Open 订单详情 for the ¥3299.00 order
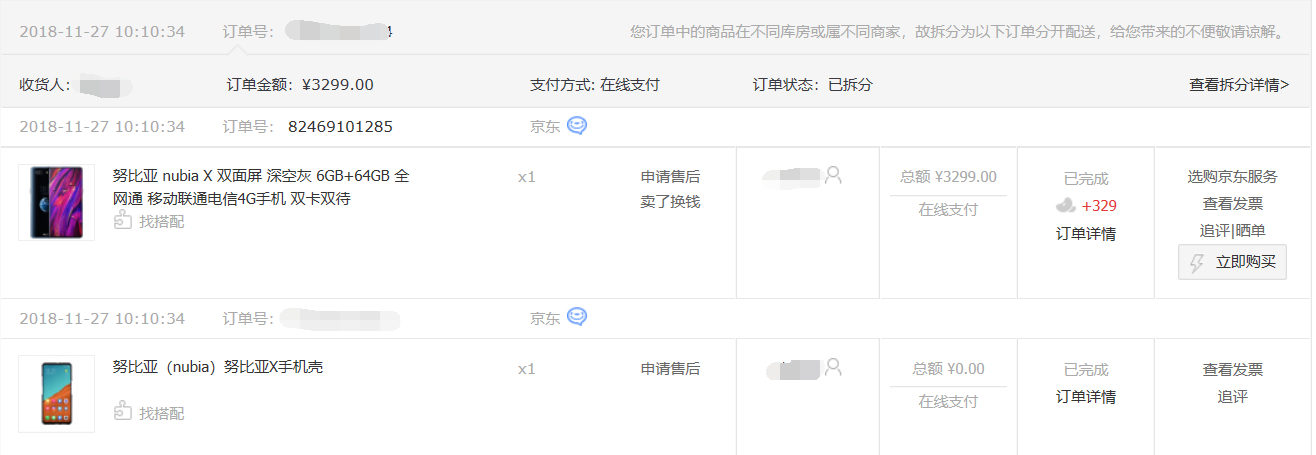Image resolution: width=1316 pixels, height=455 pixels. click(x=1086, y=234)
